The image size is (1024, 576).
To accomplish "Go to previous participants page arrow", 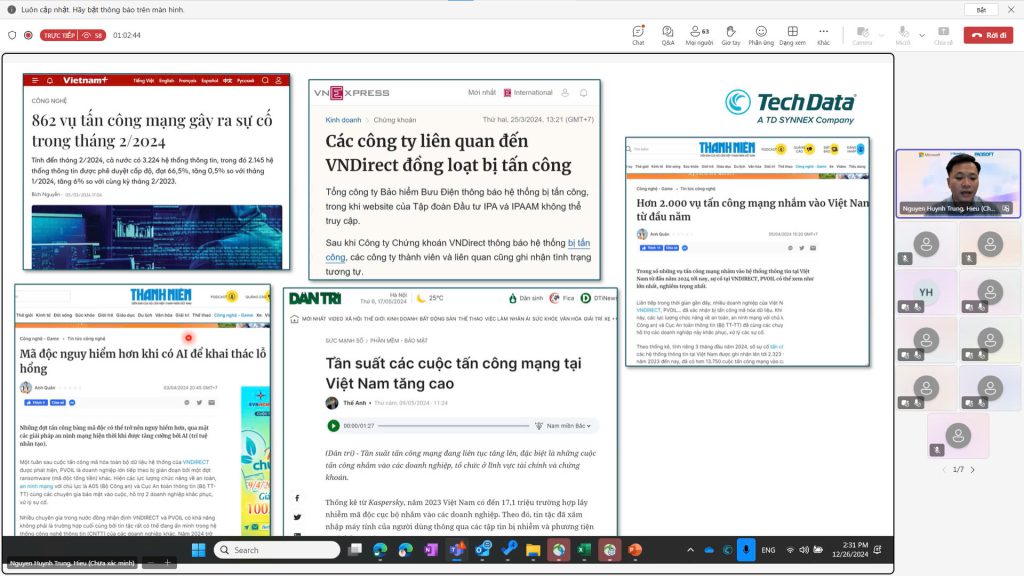I will (x=944, y=470).
